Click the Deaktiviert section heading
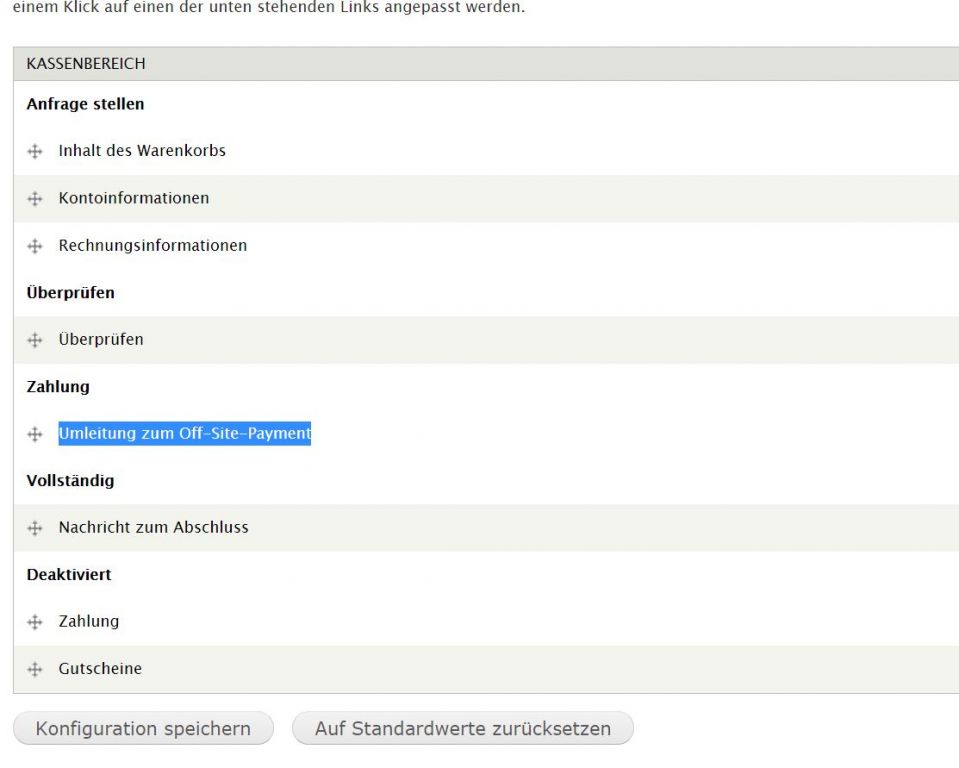 tap(69, 575)
